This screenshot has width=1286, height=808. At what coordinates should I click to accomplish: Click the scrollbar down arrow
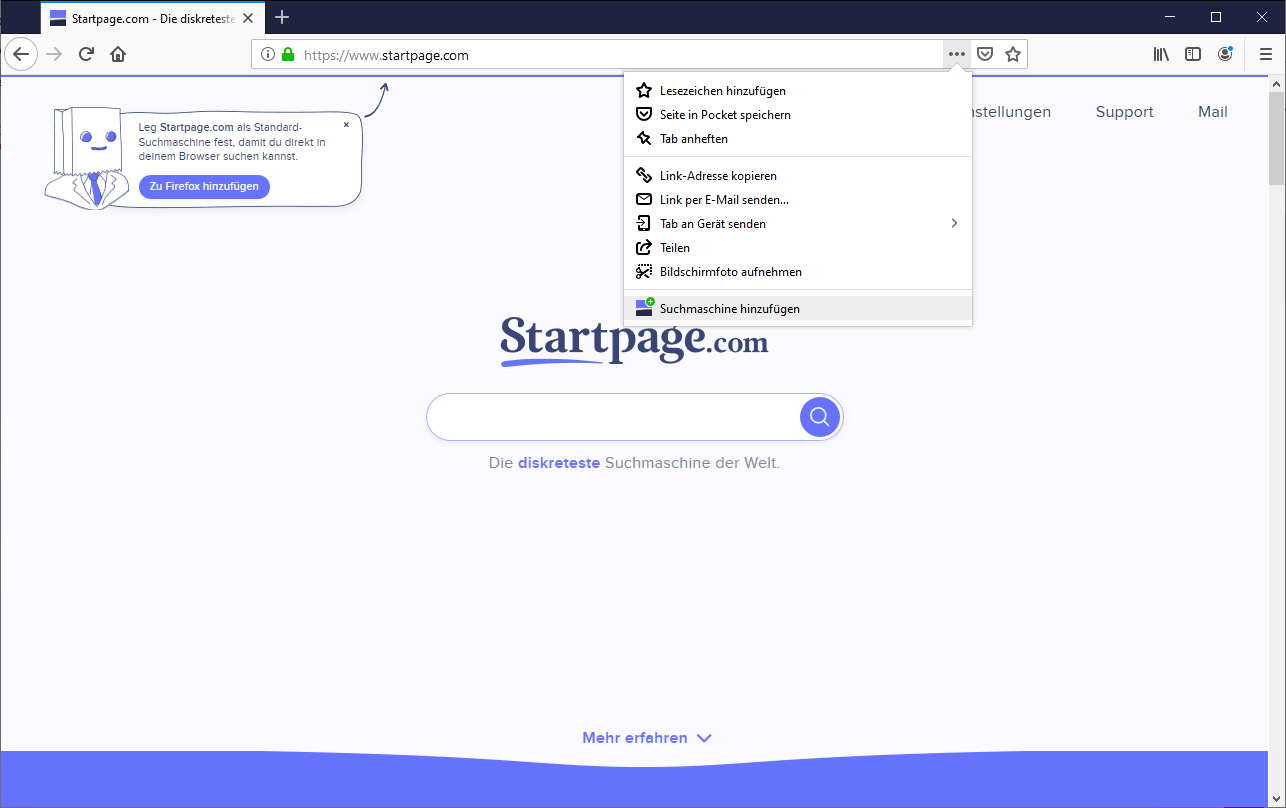tap(1276, 797)
